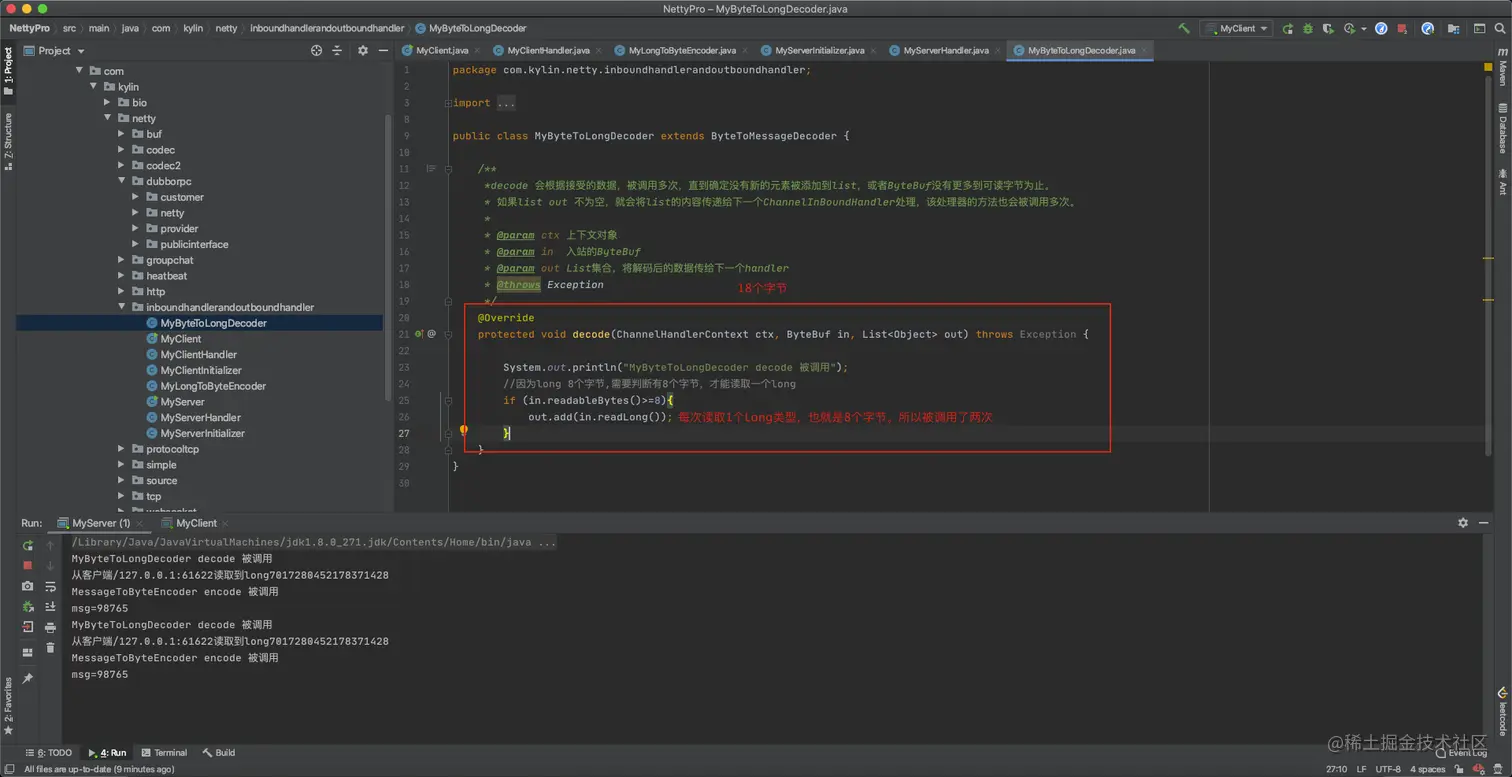Click the intention light bulb in editor gutter

tap(463, 431)
